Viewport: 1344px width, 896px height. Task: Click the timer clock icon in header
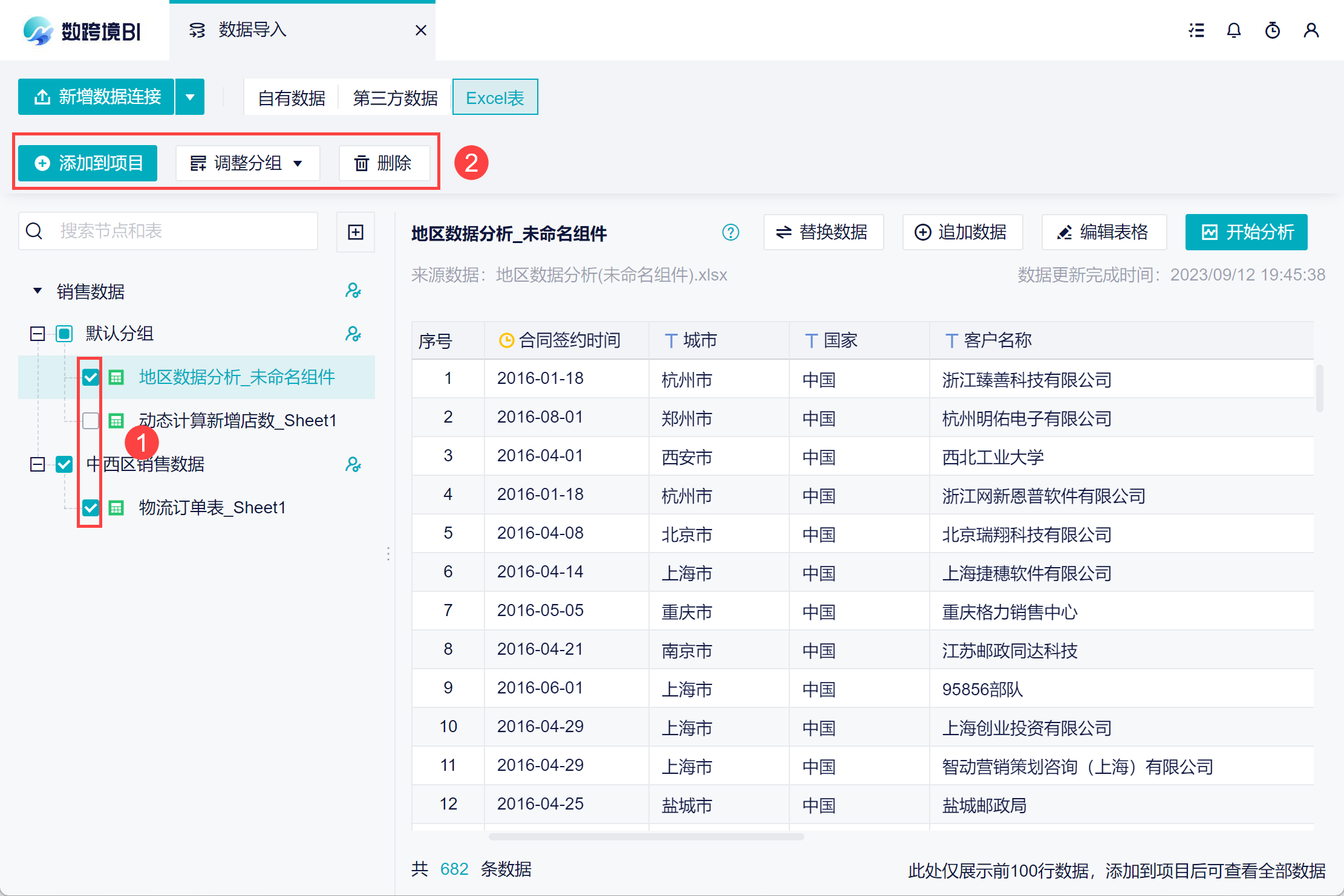[x=1273, y=30]
